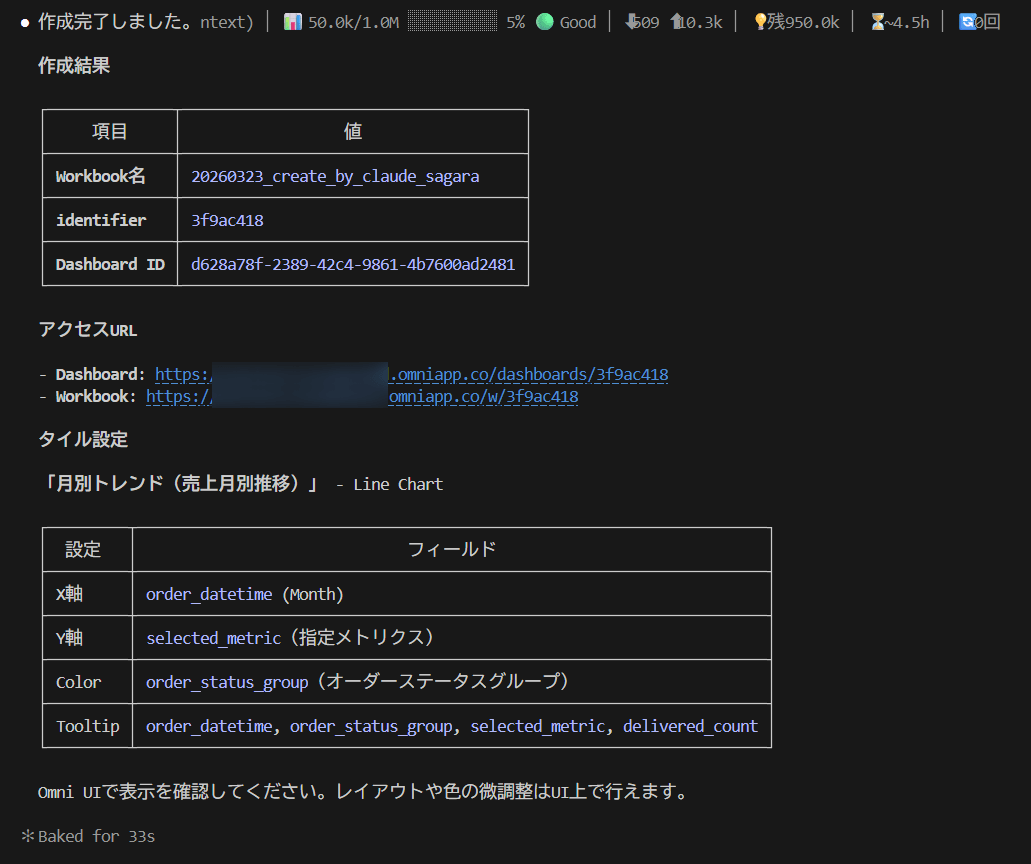
Task: Open the Dashboard URL link
Action: click(x=411, y=375)
